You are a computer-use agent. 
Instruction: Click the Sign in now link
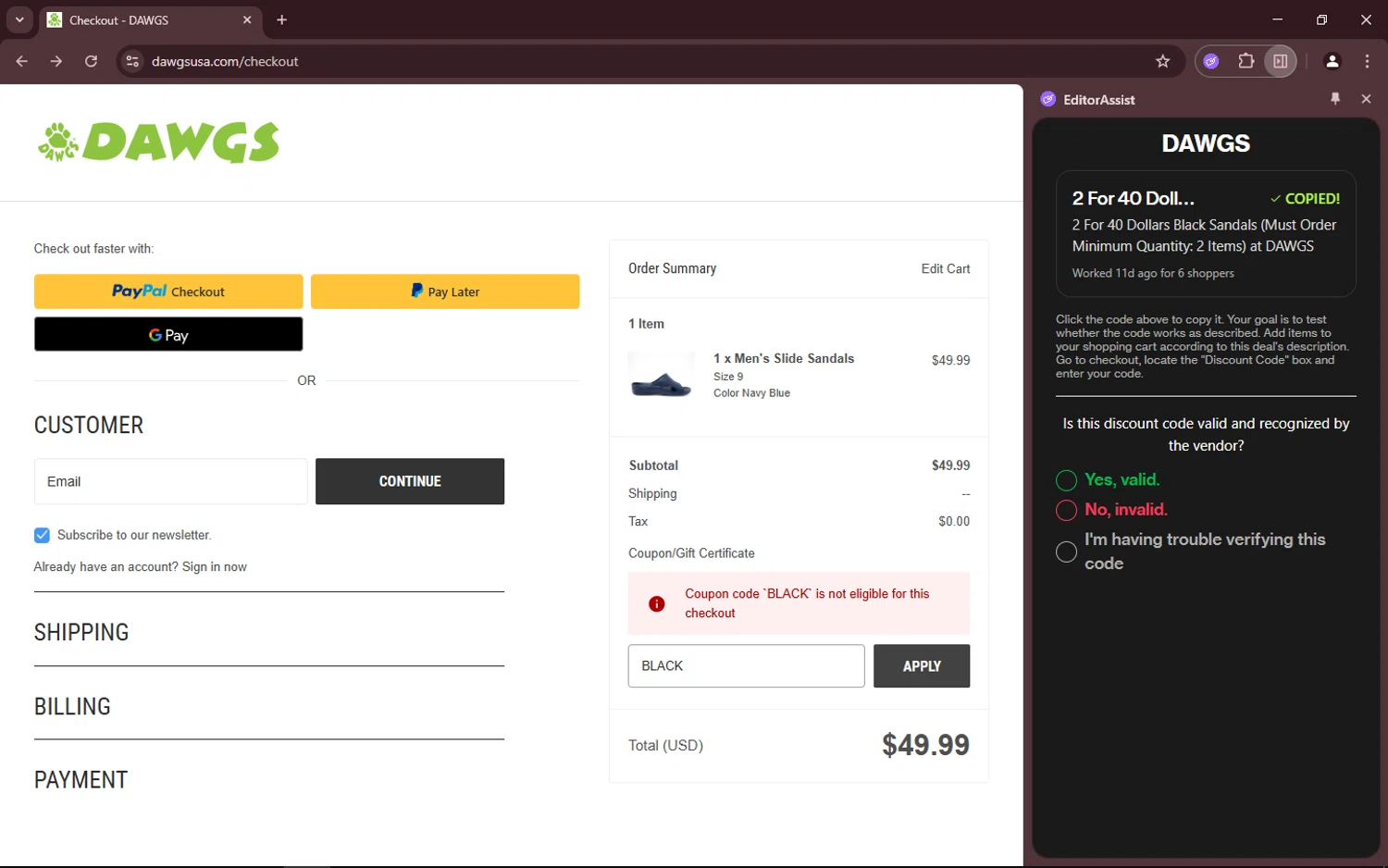tap(215, 566)
